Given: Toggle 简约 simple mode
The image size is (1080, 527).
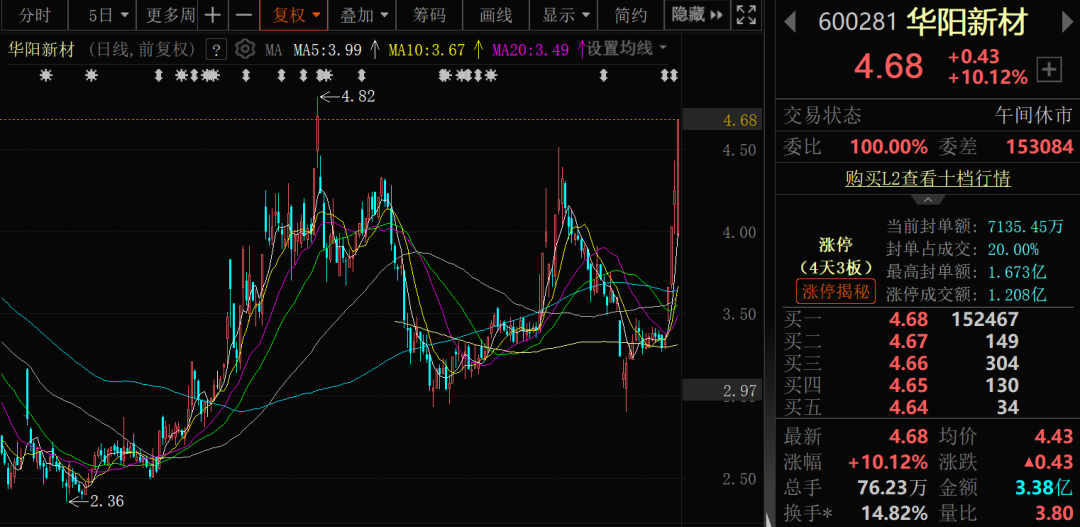Looking at the screenshot, I should click(x=631, y=15).
